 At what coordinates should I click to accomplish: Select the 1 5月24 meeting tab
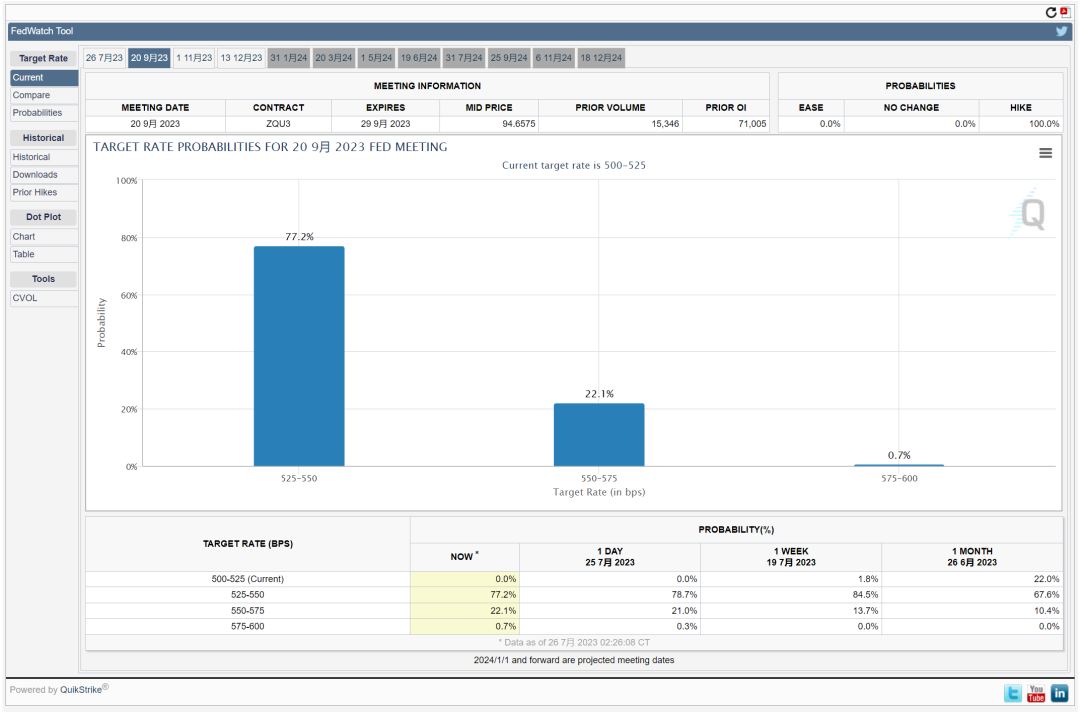coord(376,58)
